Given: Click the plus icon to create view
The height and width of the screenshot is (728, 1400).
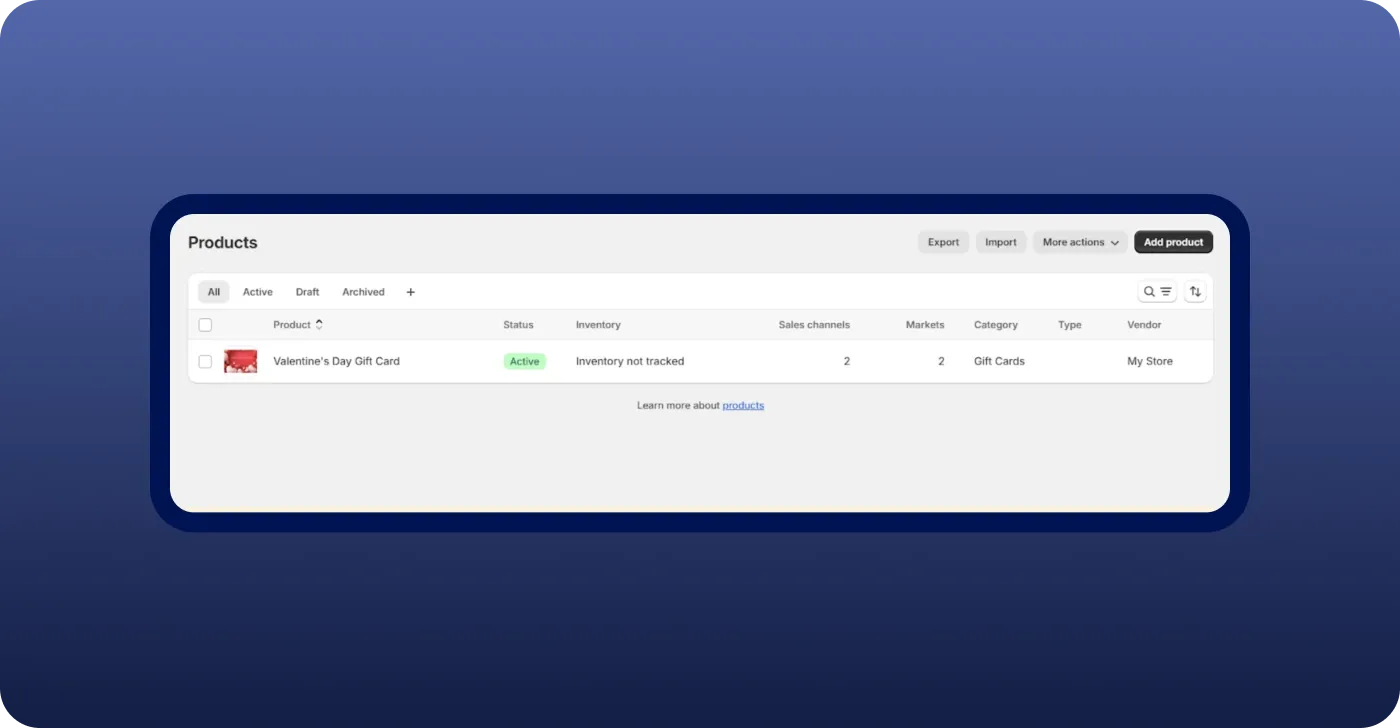Looking at the screenshot, I should pyautogui.click(x=410, y=292).
